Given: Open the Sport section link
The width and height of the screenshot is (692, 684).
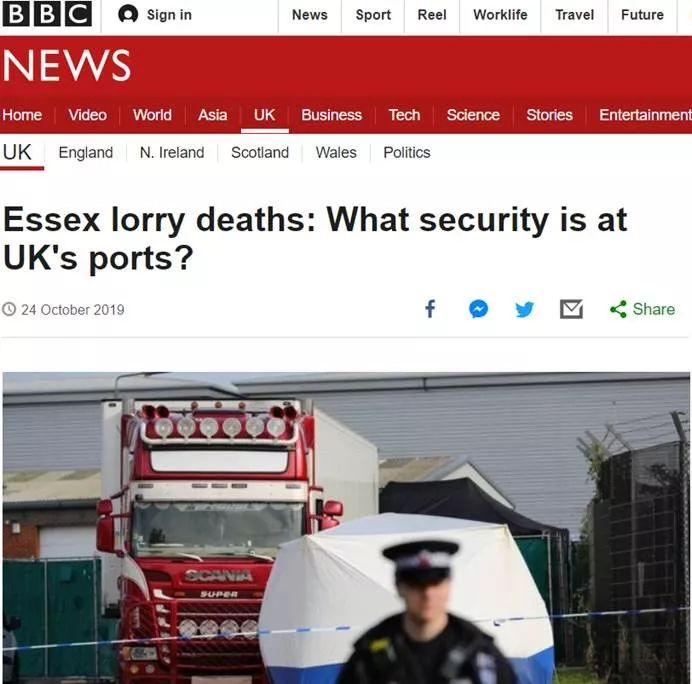Looking at the screenshot, I should pyautogui.click(x=373, y=15).
